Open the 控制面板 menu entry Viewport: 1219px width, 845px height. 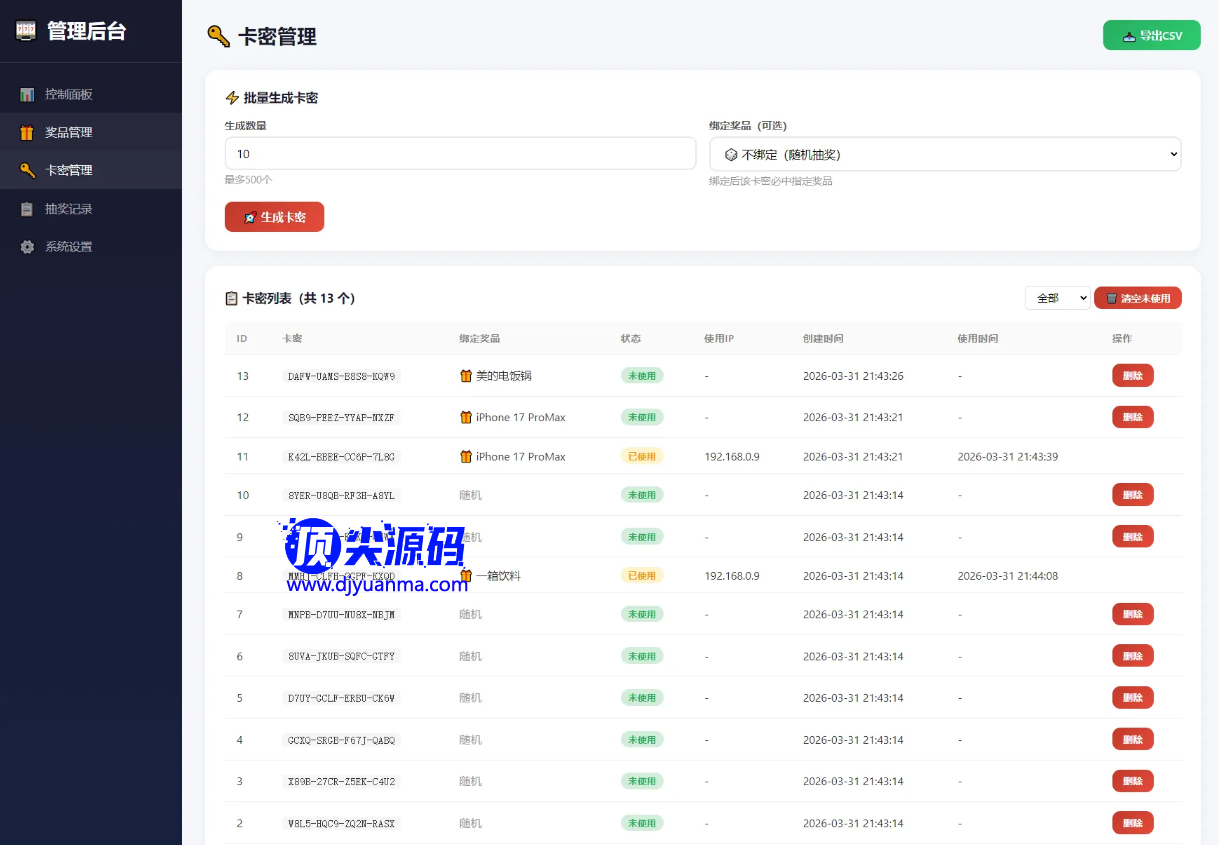coord(68,95)
